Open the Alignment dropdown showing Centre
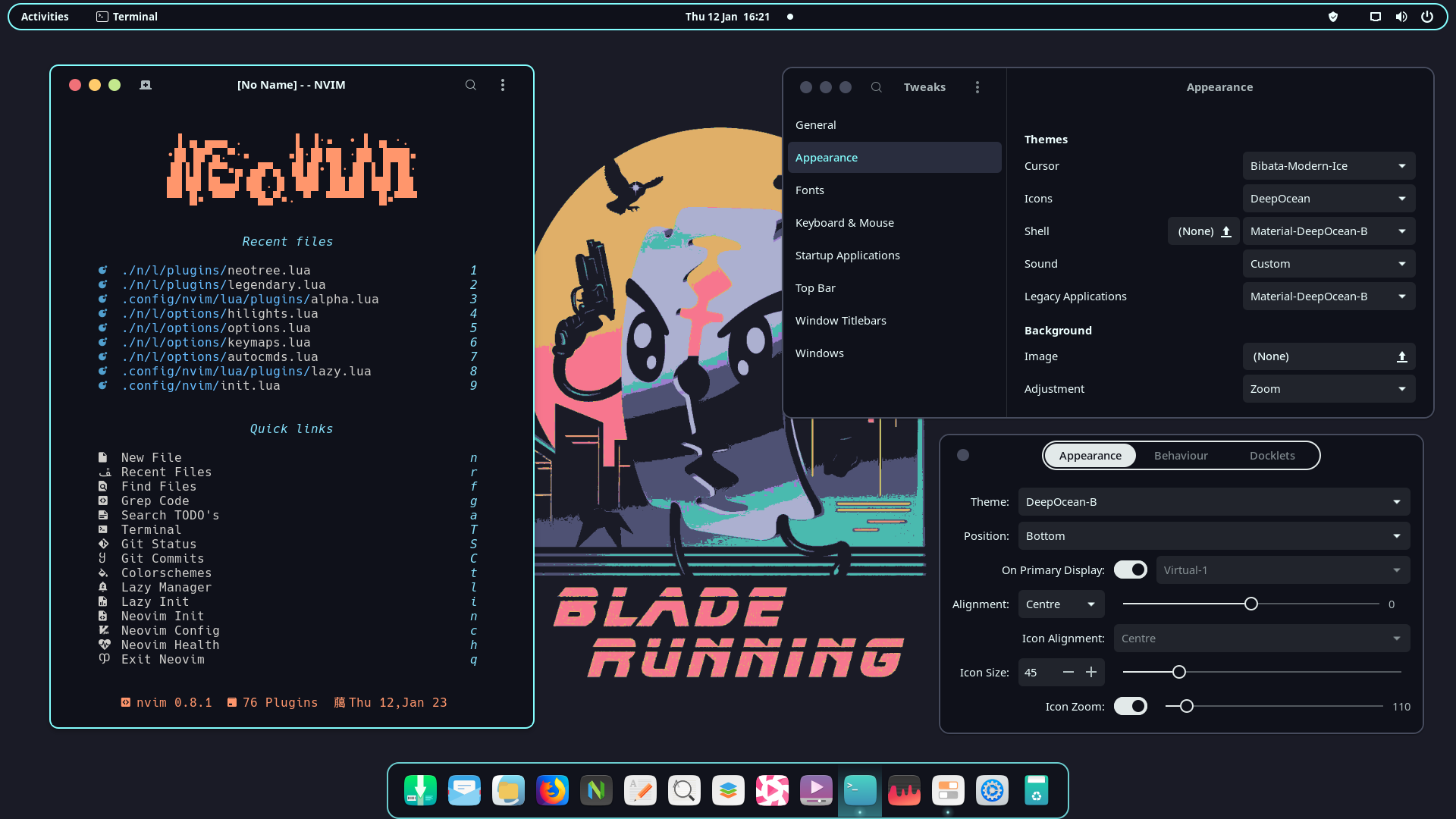The height and width of the screenshot is (819, 1456). tap(1061, 604)
